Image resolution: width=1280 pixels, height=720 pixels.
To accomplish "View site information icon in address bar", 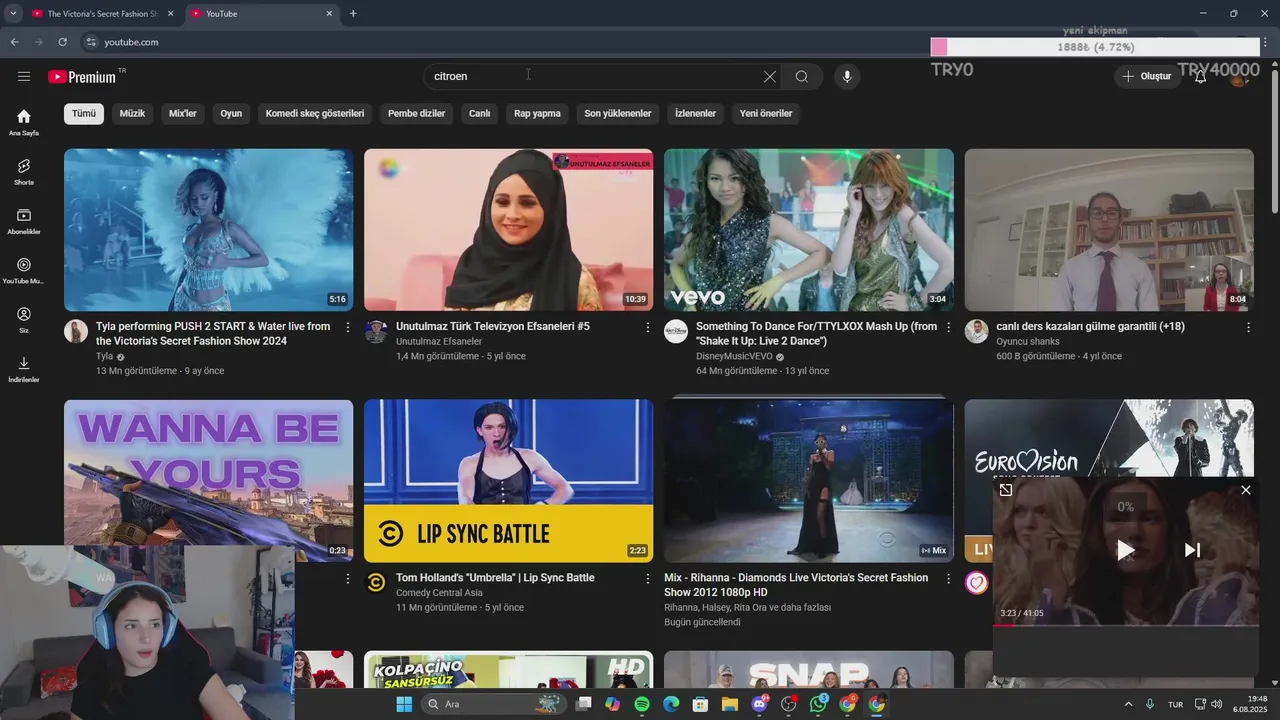I will [90, 42].
